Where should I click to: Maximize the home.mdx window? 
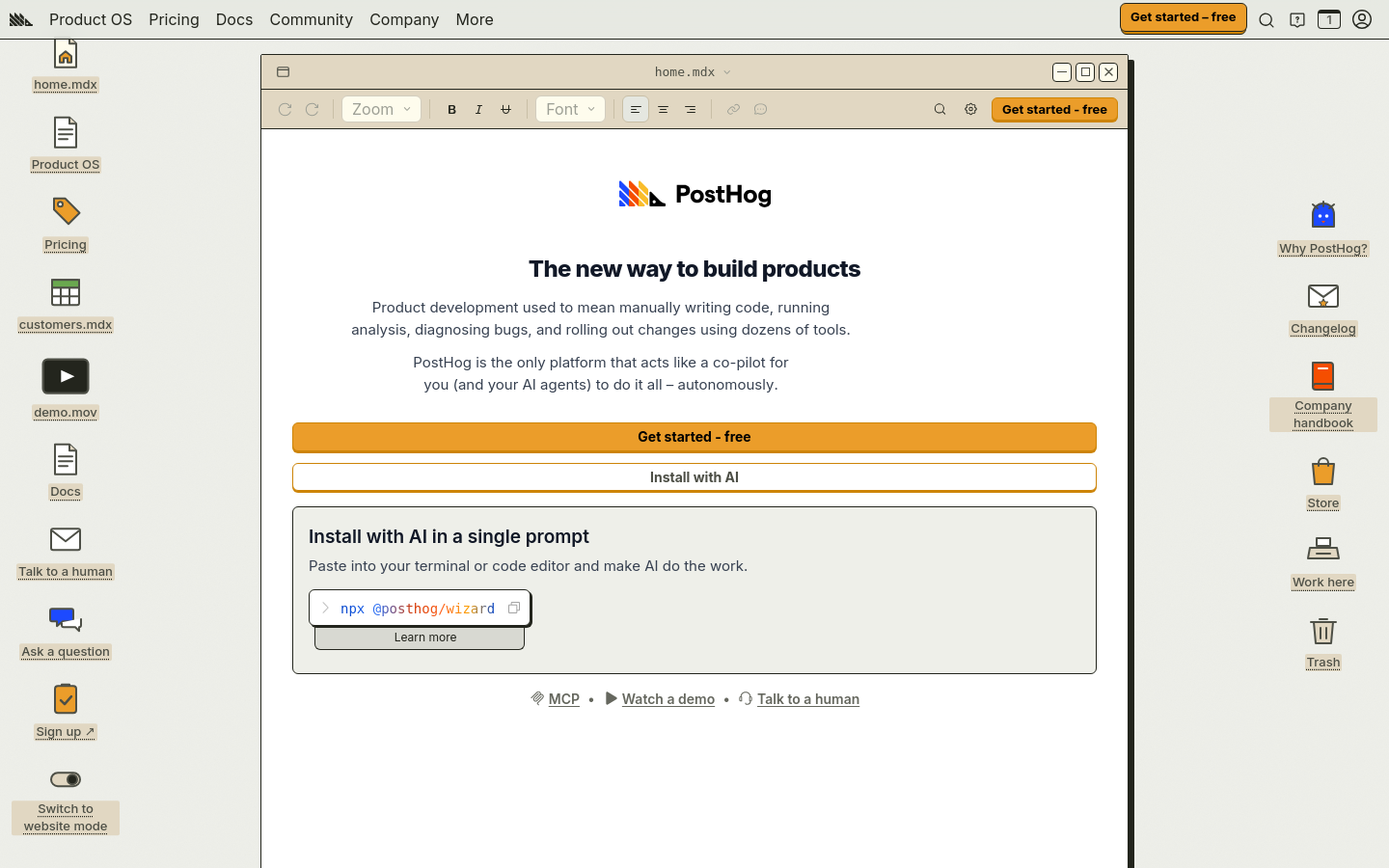pyautogui.click(x=1085, y=72)
